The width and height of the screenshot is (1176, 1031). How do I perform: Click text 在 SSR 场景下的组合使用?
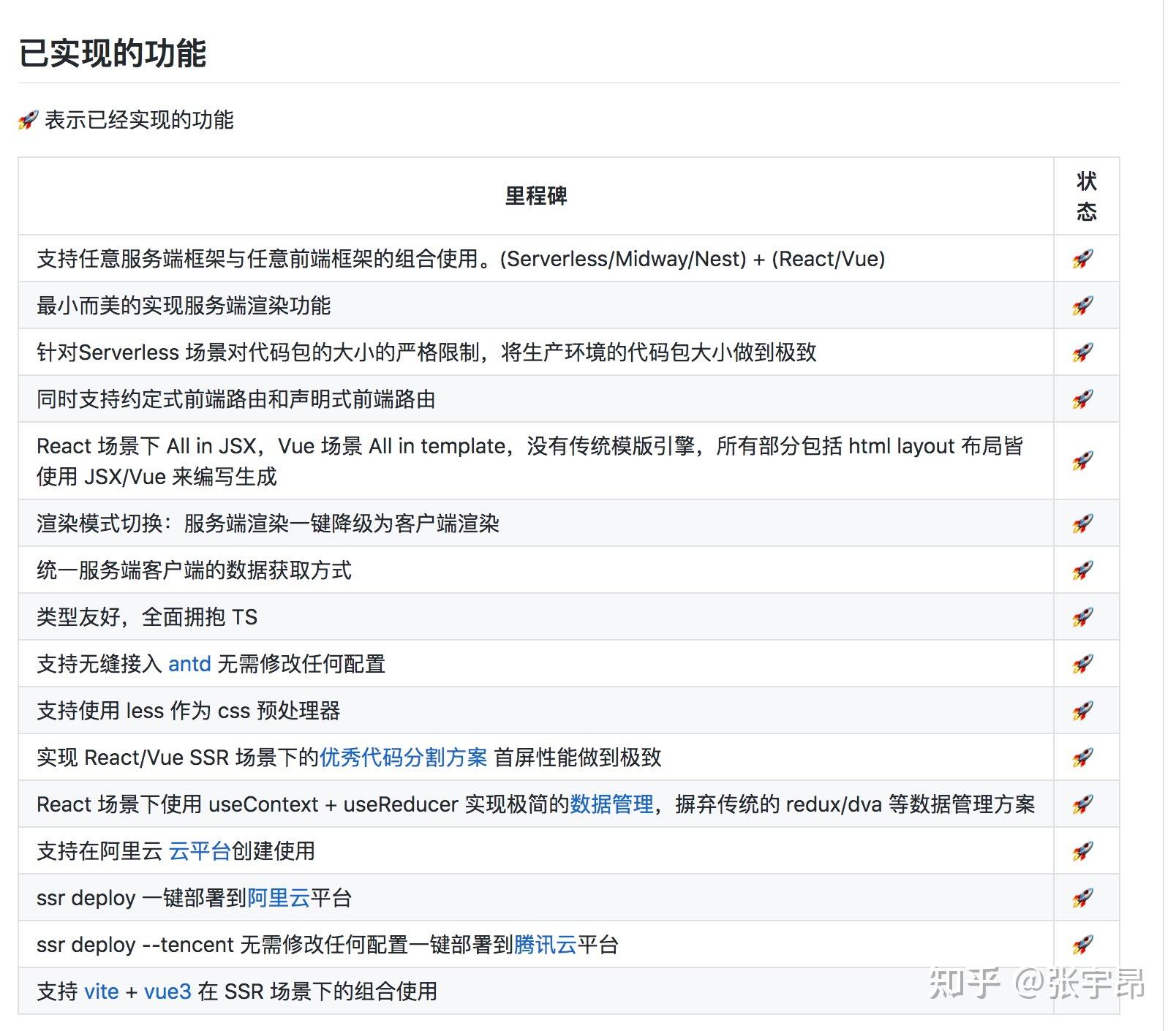tap(318, 992)
